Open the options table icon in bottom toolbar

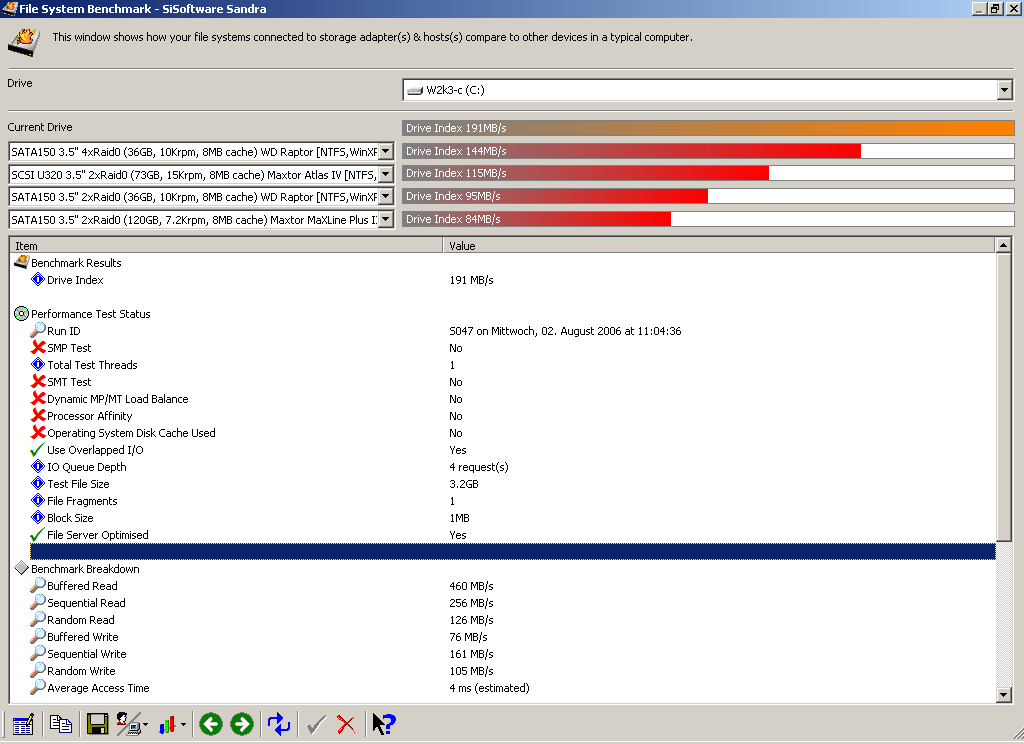(x=23, y=724)
